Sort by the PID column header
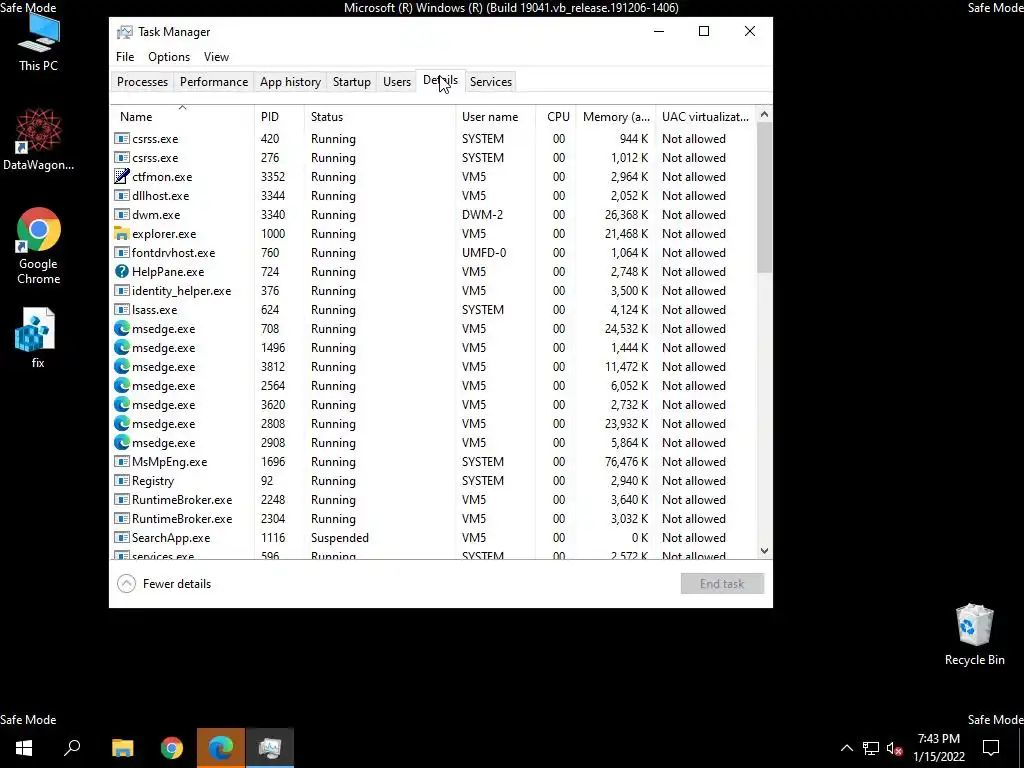The width and height of the screenshot is (1024, 768). point(279,116)
